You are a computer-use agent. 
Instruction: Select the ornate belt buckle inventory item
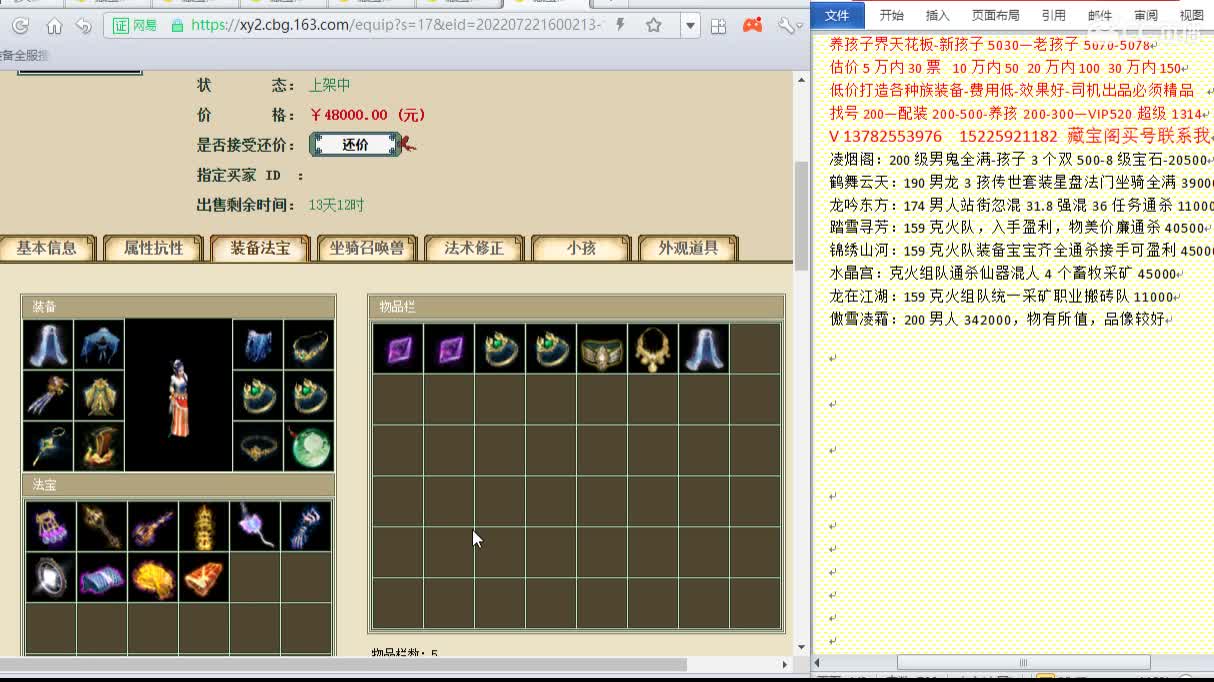[x=601, y=349]
